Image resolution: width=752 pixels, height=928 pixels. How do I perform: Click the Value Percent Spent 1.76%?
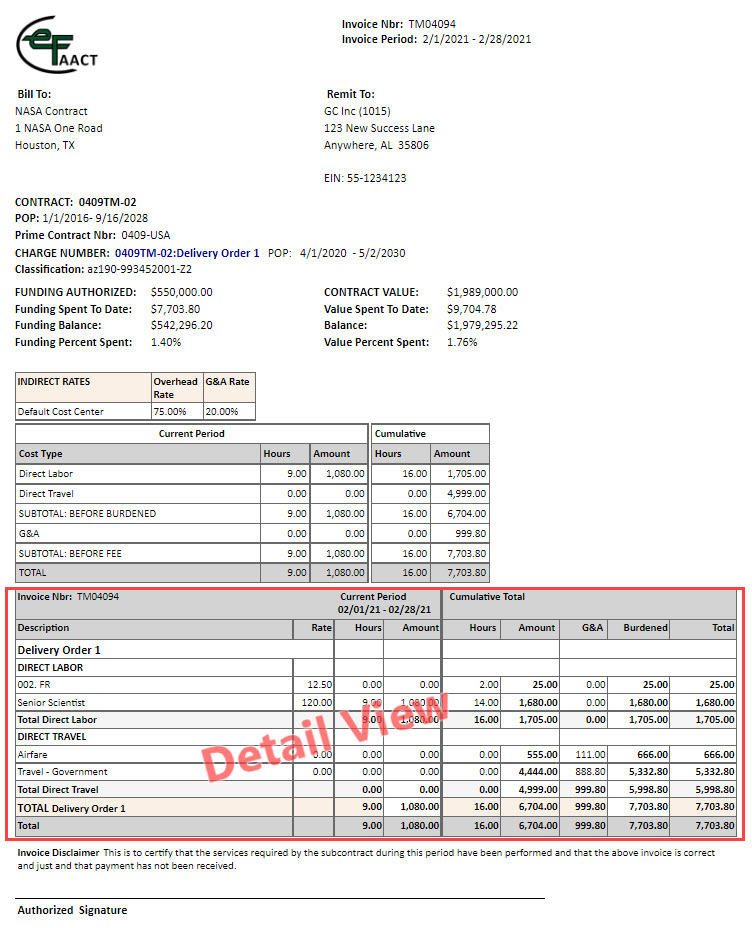pyautogui.click(x=462, y=342)
